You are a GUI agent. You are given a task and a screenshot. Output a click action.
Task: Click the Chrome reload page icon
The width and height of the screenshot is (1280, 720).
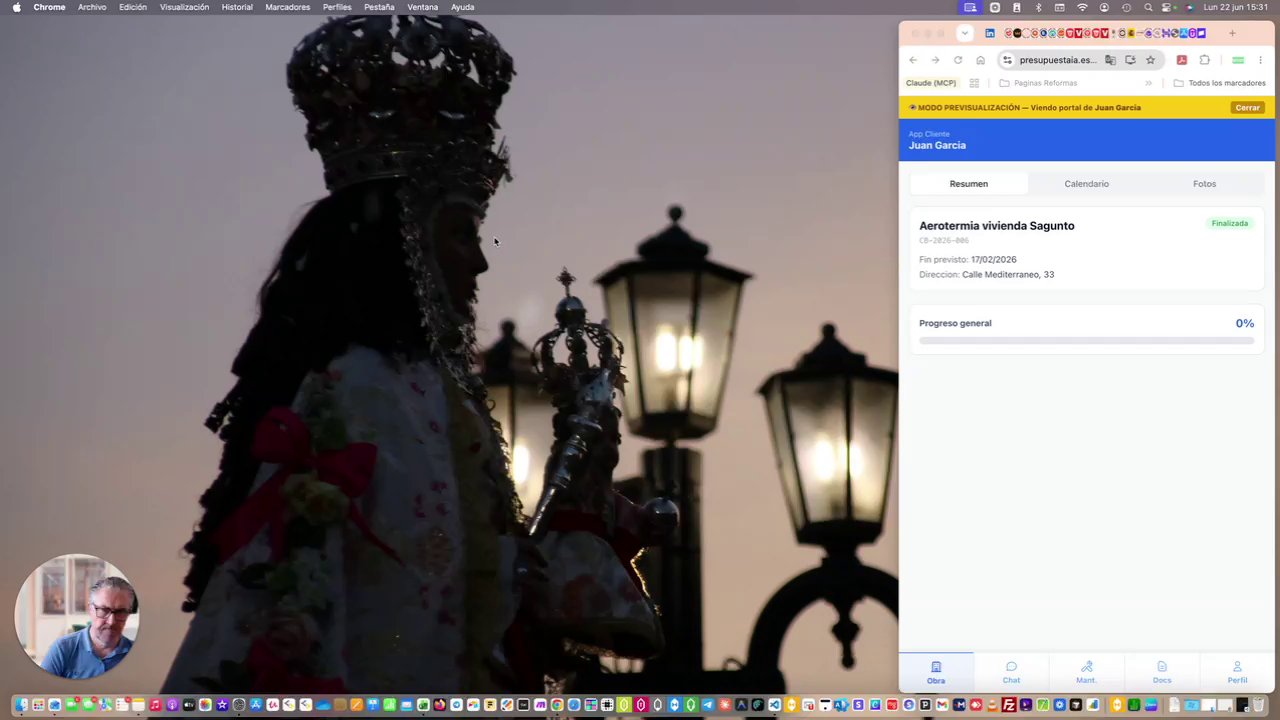[958, 60]
